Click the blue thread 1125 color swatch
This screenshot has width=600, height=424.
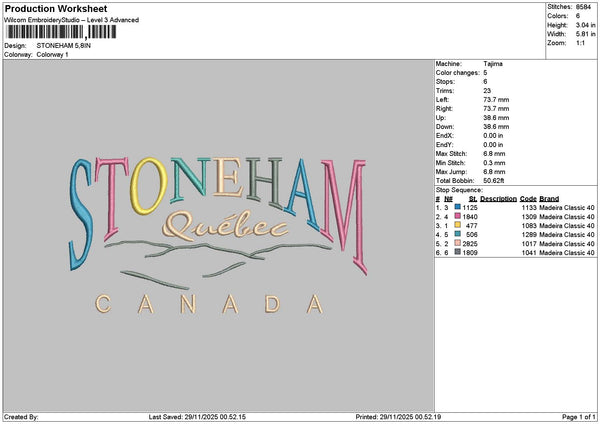click(457, 207)
